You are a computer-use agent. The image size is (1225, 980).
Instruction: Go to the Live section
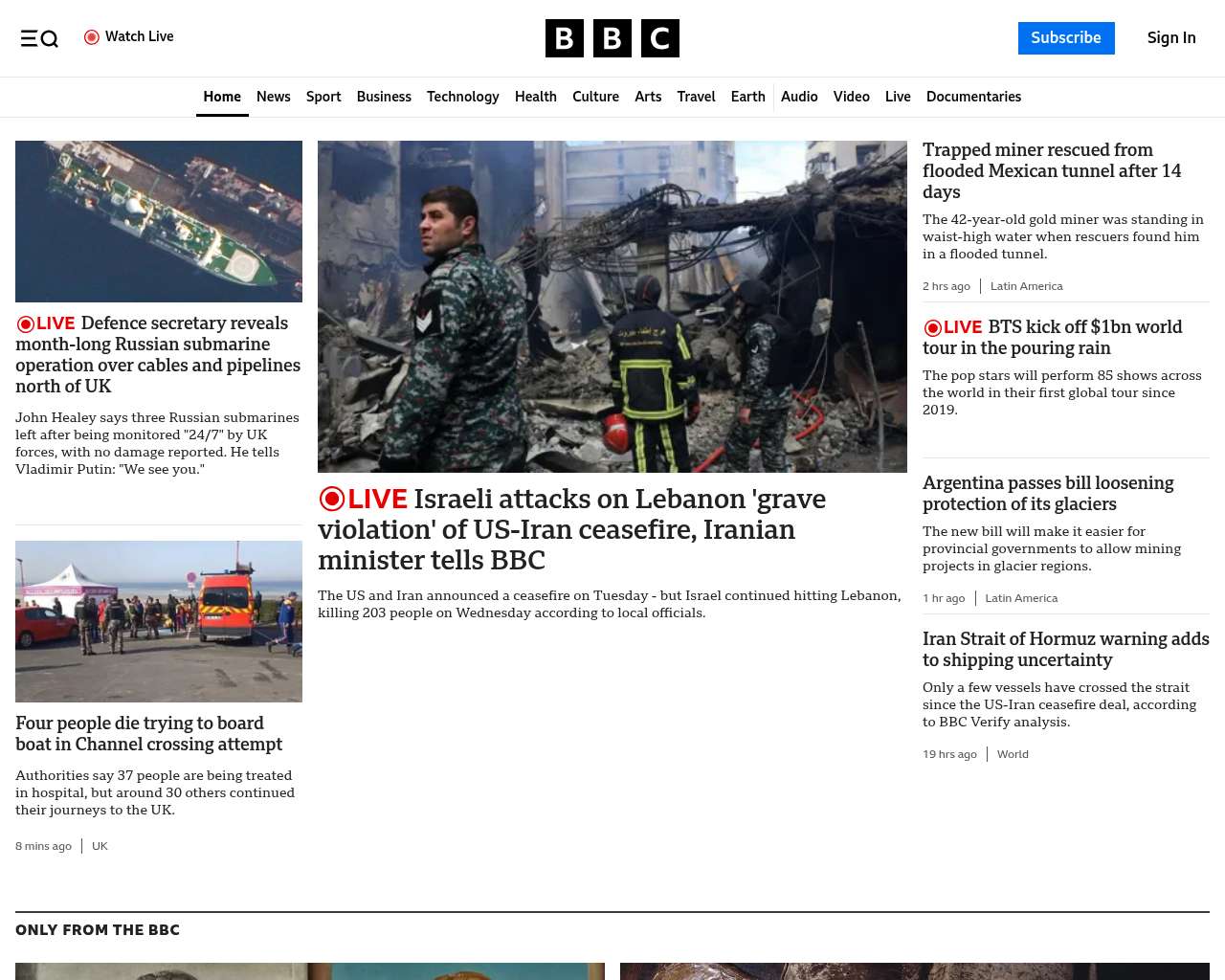click(898, 97)
